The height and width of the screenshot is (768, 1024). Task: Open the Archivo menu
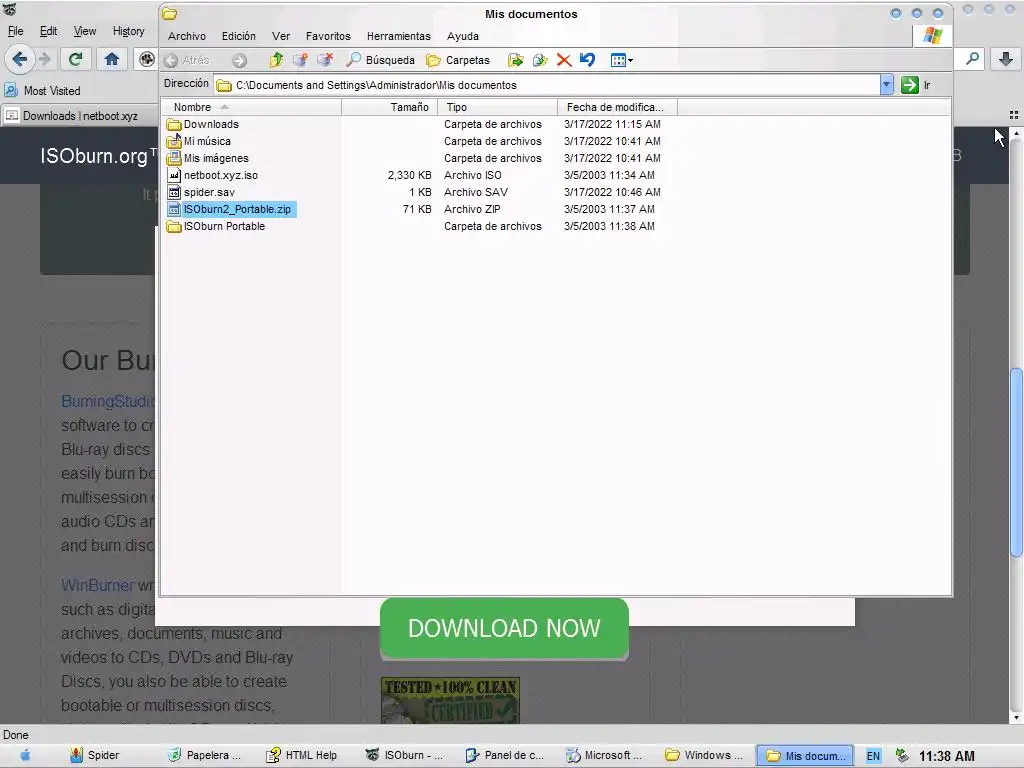187,36
